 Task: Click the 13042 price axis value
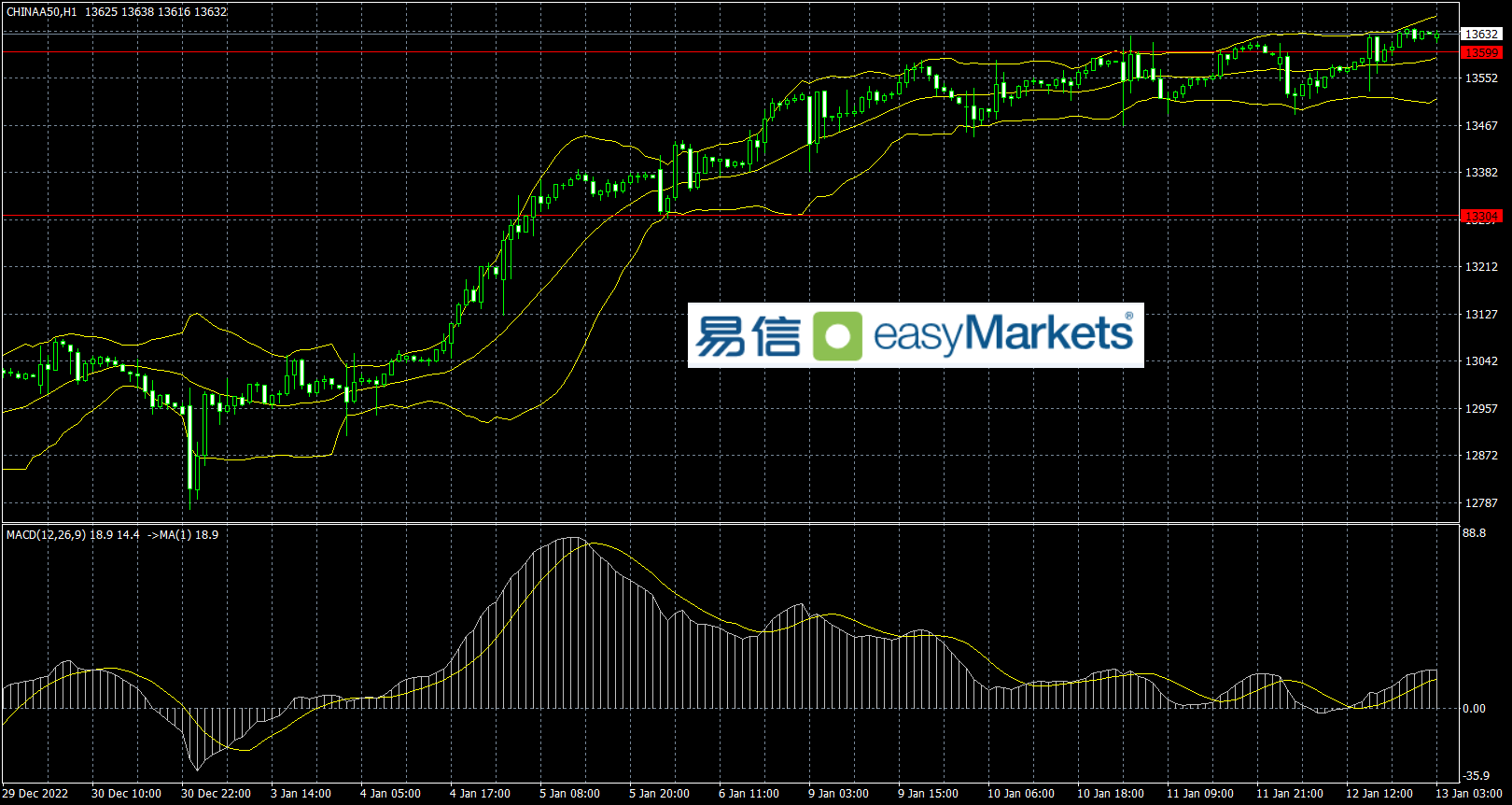click(1481, 361)
